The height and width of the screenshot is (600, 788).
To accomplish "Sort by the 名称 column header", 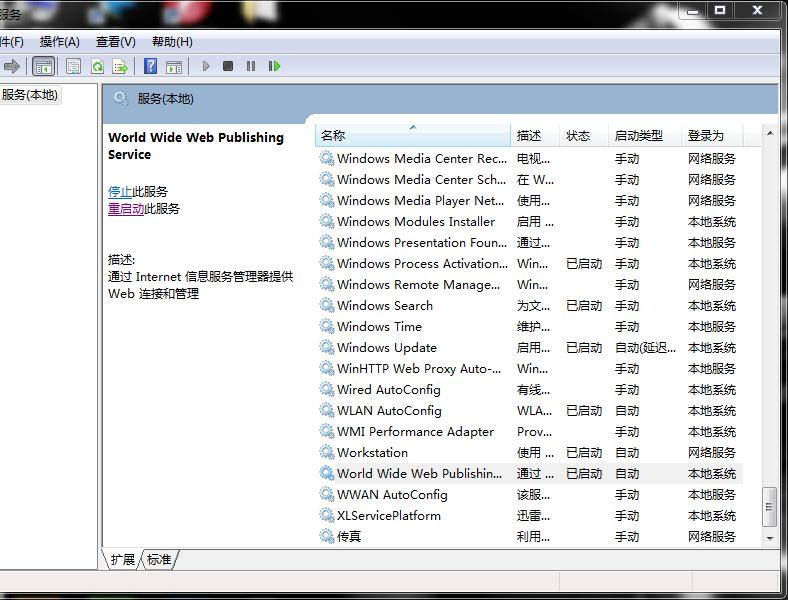I will 413,136.
